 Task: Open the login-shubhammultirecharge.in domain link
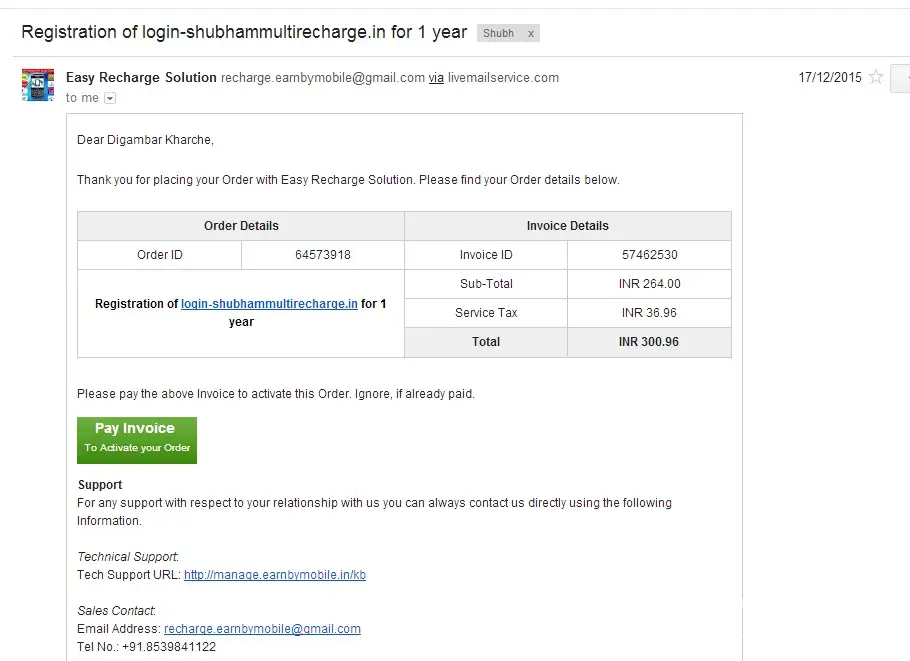[269, 304]
